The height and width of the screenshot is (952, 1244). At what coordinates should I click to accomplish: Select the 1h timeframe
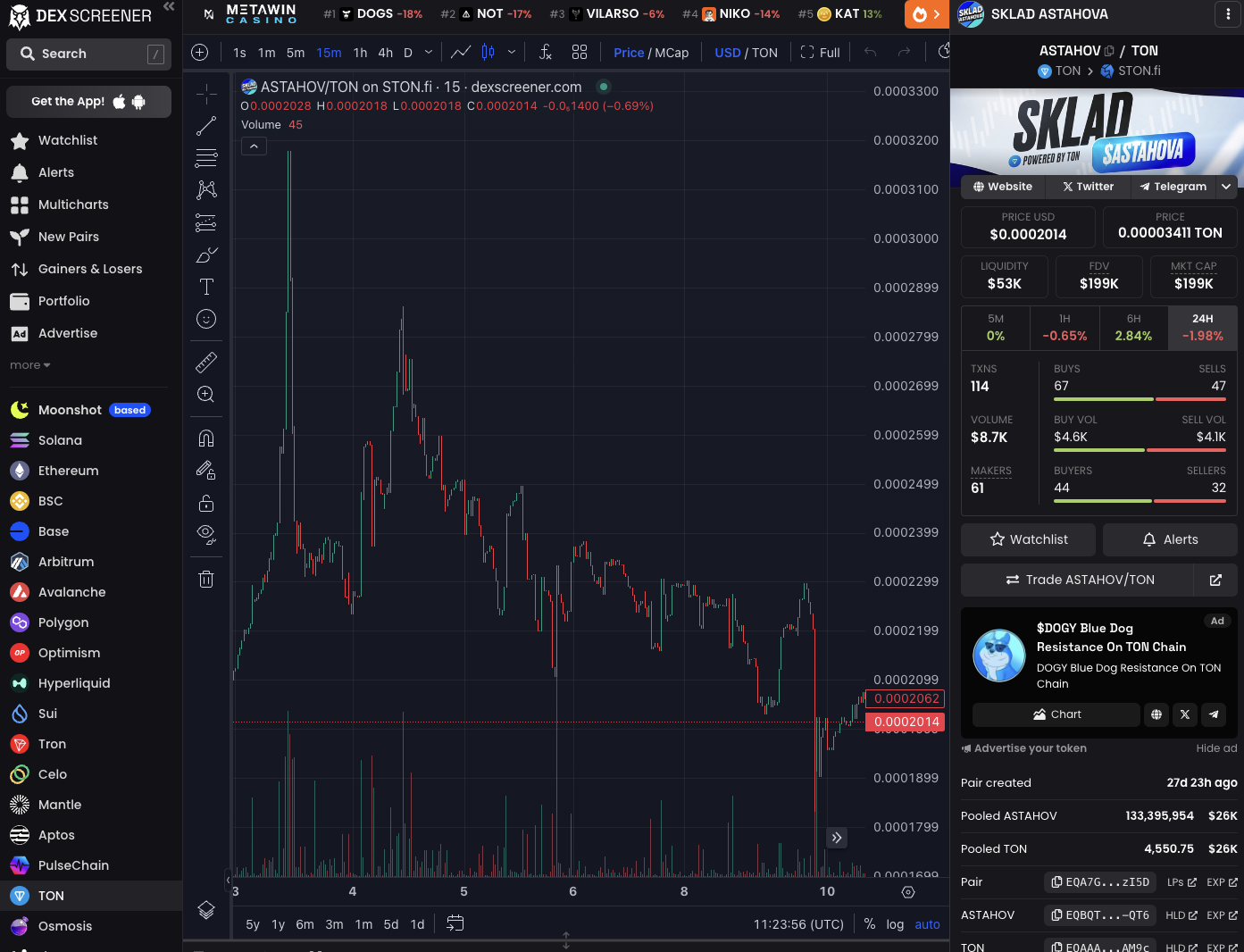tap(360, 53)
